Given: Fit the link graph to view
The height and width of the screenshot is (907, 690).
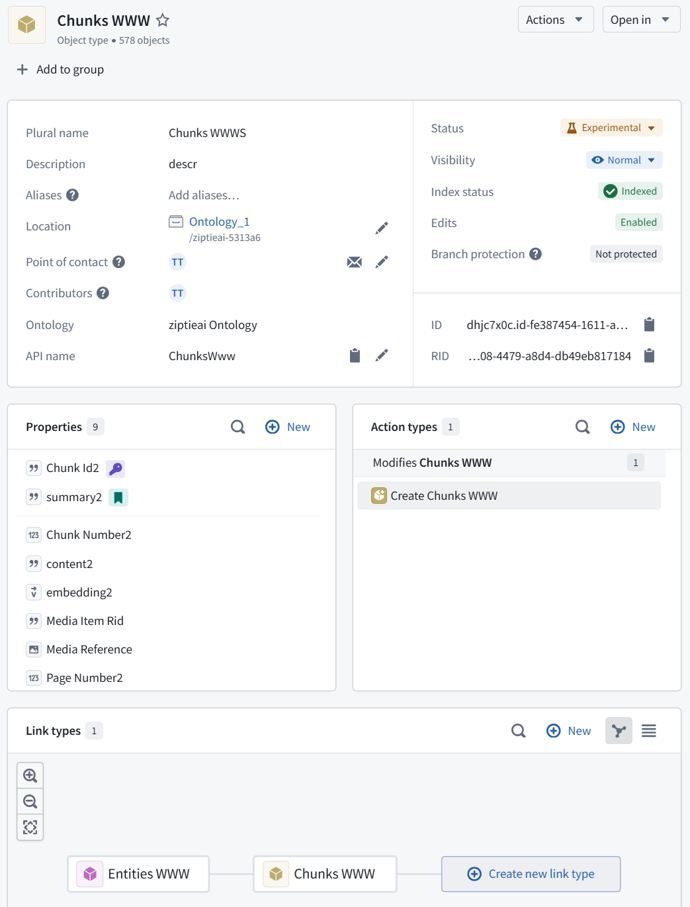Looking at the screenshot, I should pos(30,827).
